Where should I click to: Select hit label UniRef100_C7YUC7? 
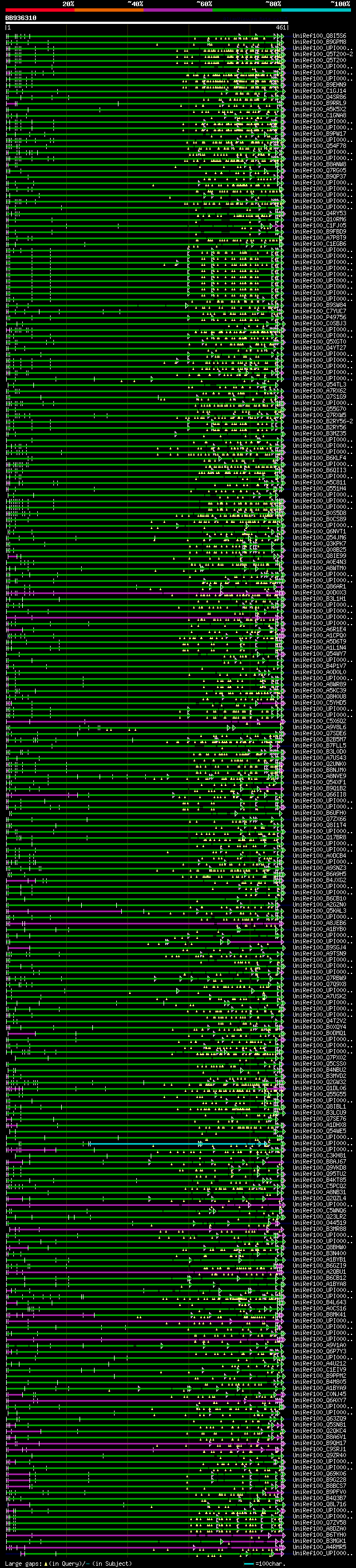pos(319,311)
